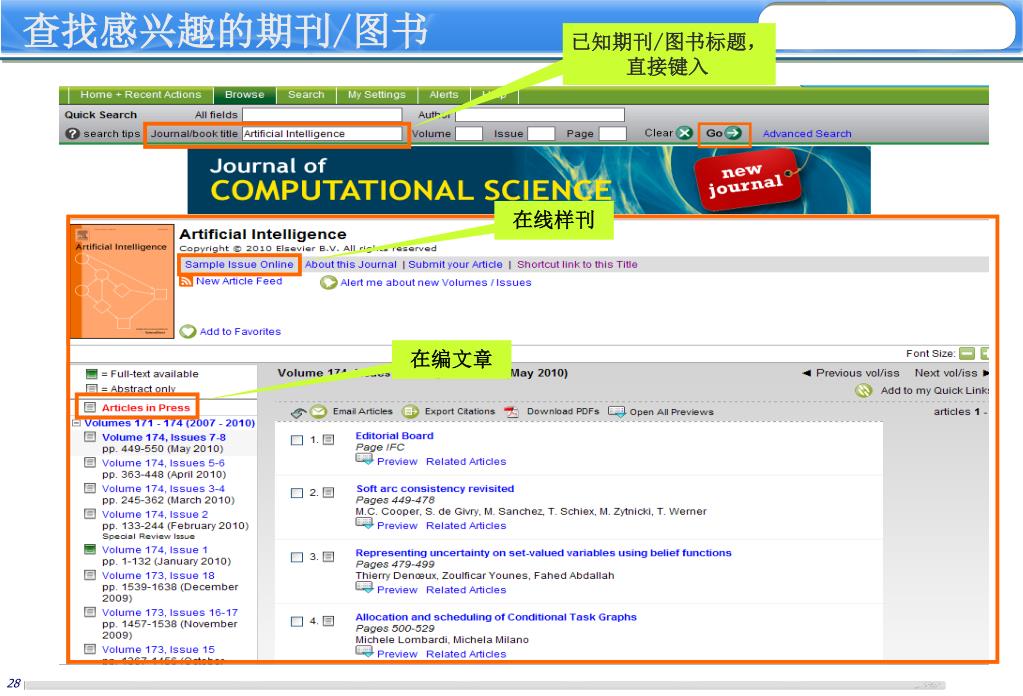Click the search tips question mark icon
This screenshot has width=1023, height=696.
(x=72, y=134)
